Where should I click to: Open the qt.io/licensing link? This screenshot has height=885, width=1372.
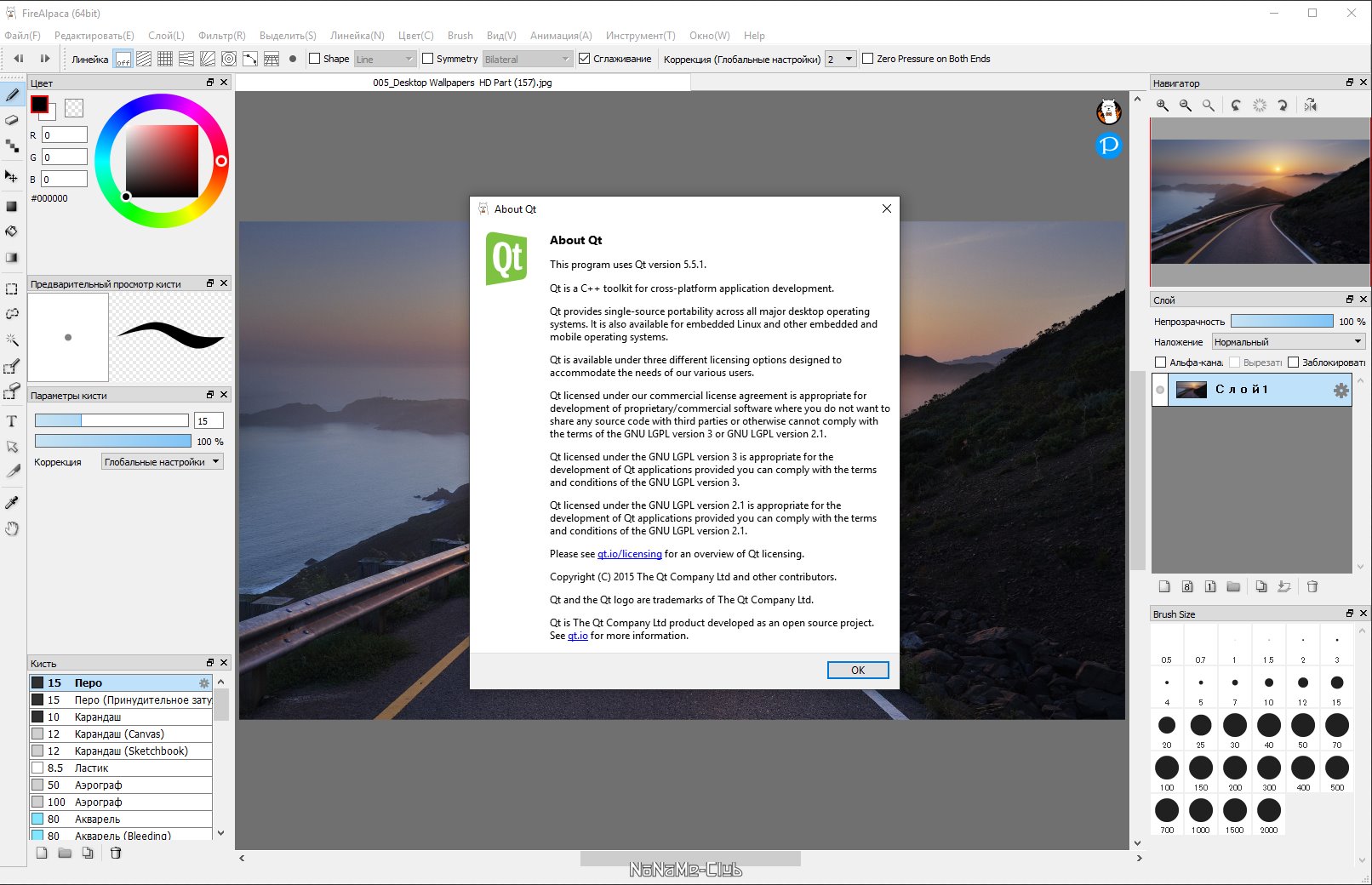pyautogui.click(x=629, y=554)
